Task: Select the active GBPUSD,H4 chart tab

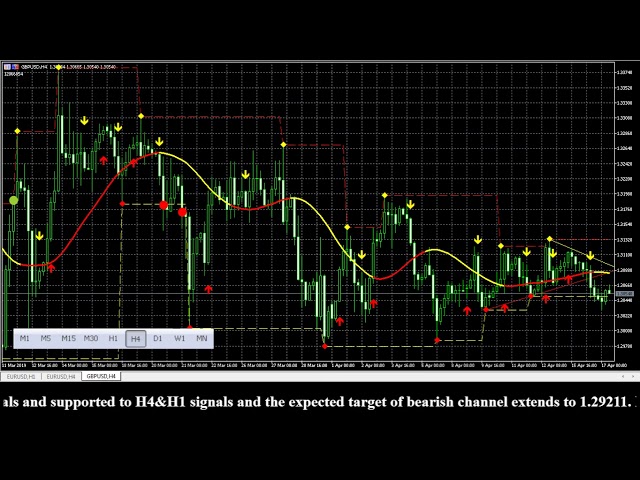Action: tap(101, 377)
